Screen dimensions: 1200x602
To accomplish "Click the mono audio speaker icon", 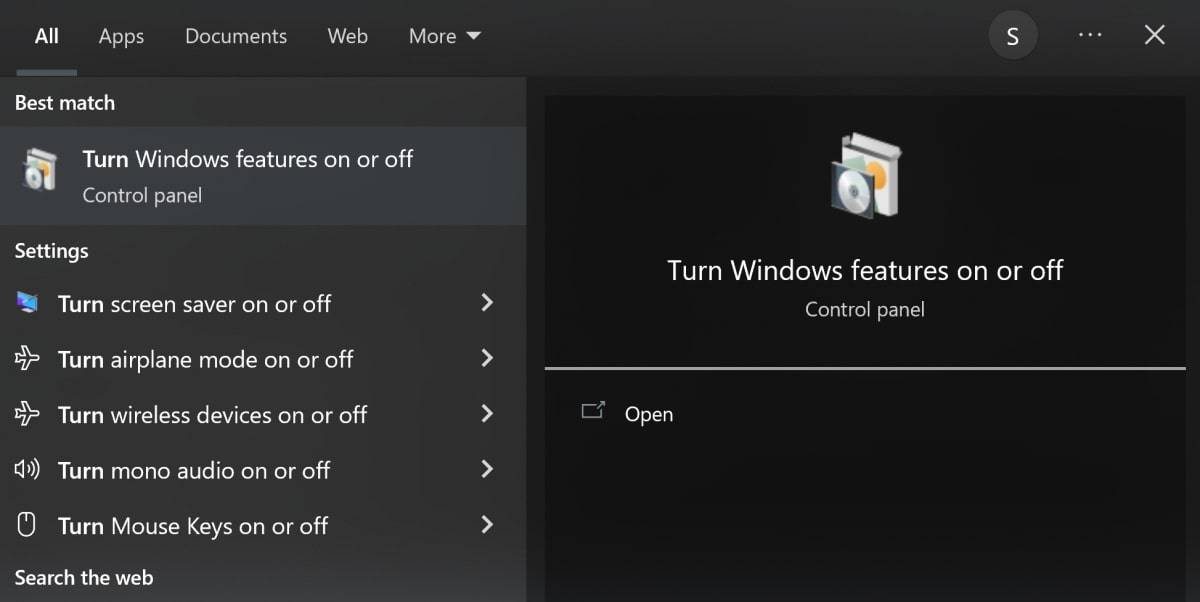I will 27,469.
